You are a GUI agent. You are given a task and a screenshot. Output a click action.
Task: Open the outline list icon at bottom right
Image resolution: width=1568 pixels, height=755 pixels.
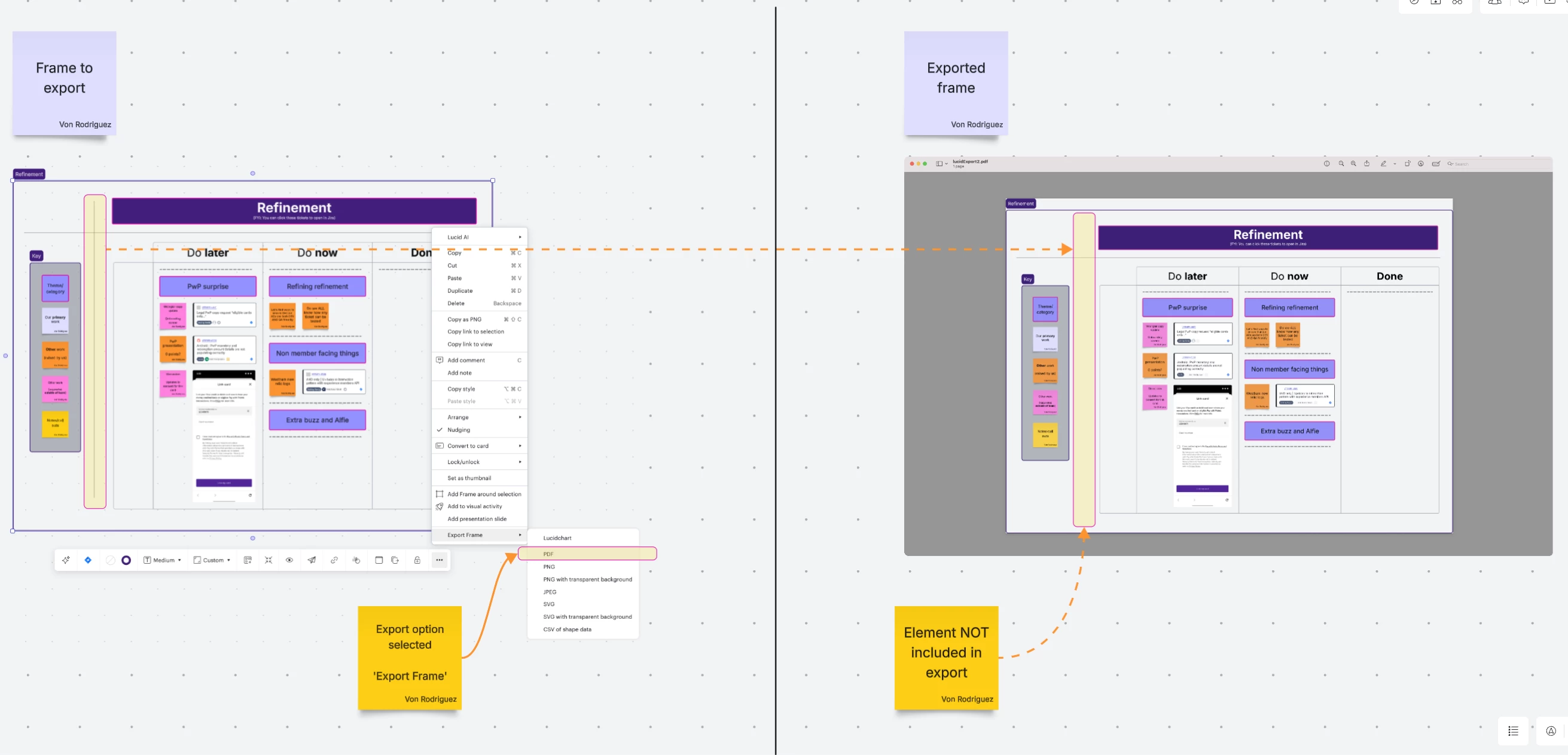(1513, 730)
